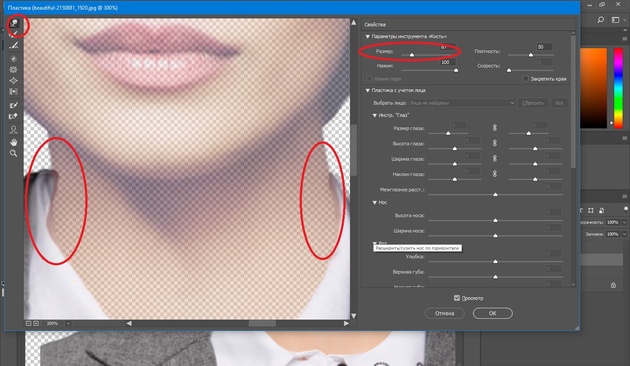Collapse the Пластика с учетом лица section
Image resolution: width=630 pixels, height=366 pixels.
tap(367, 90)
